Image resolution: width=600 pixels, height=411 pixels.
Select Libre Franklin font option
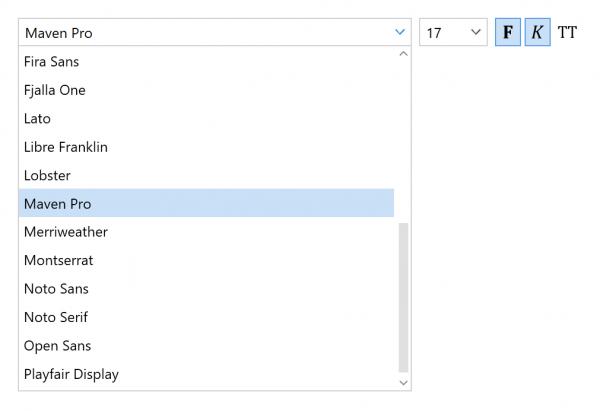click(x=66, y=147)
